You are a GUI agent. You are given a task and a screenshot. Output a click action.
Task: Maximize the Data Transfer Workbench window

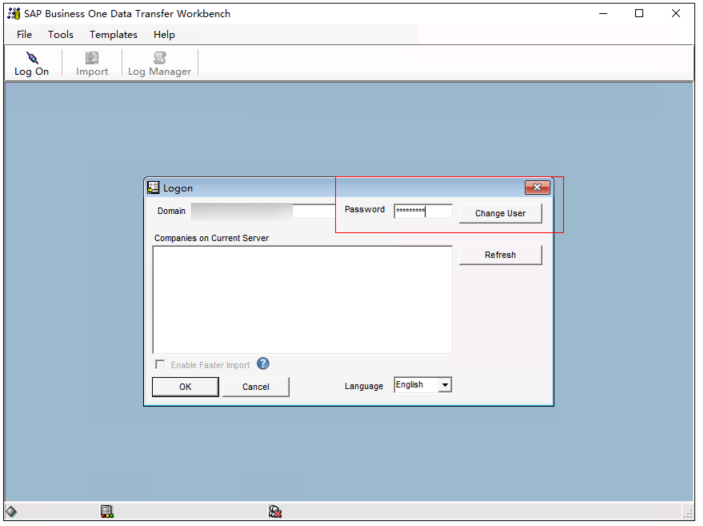[x=639, y=13]
